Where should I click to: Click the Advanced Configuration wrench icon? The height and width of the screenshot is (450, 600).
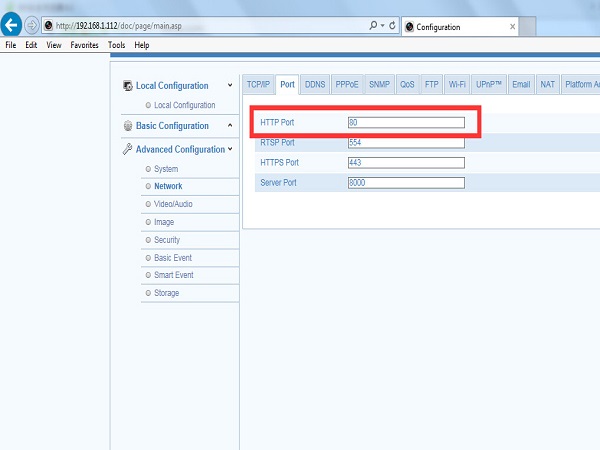pyautogui.click(x=127, y=149)
